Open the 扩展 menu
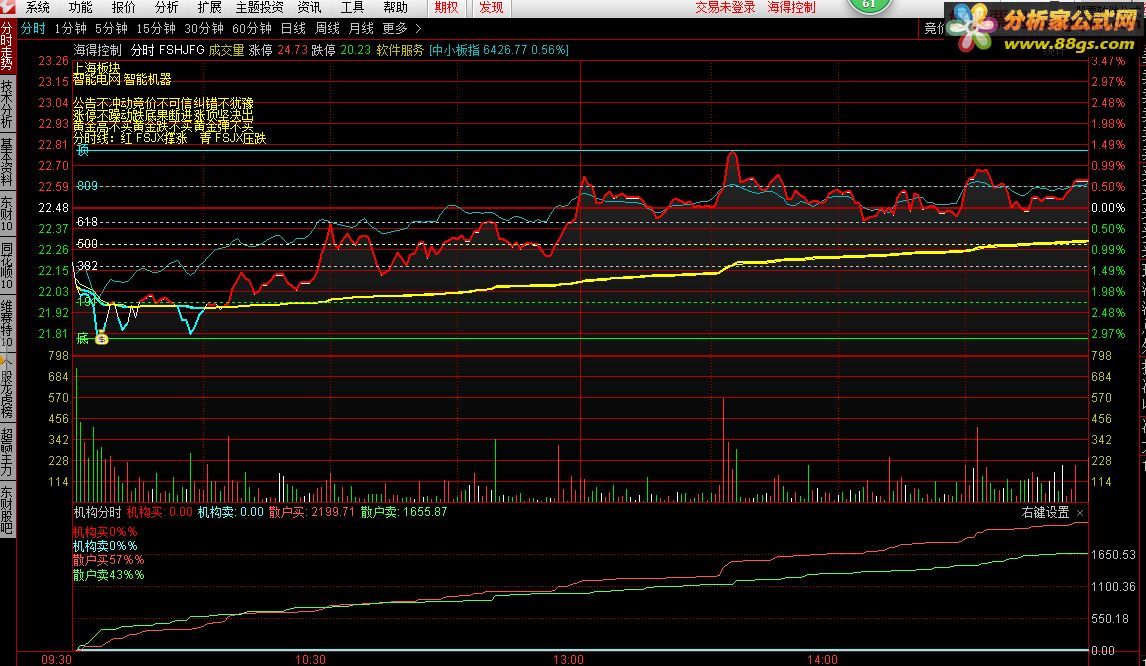1146x666 pixels. (x=209, y=7)
